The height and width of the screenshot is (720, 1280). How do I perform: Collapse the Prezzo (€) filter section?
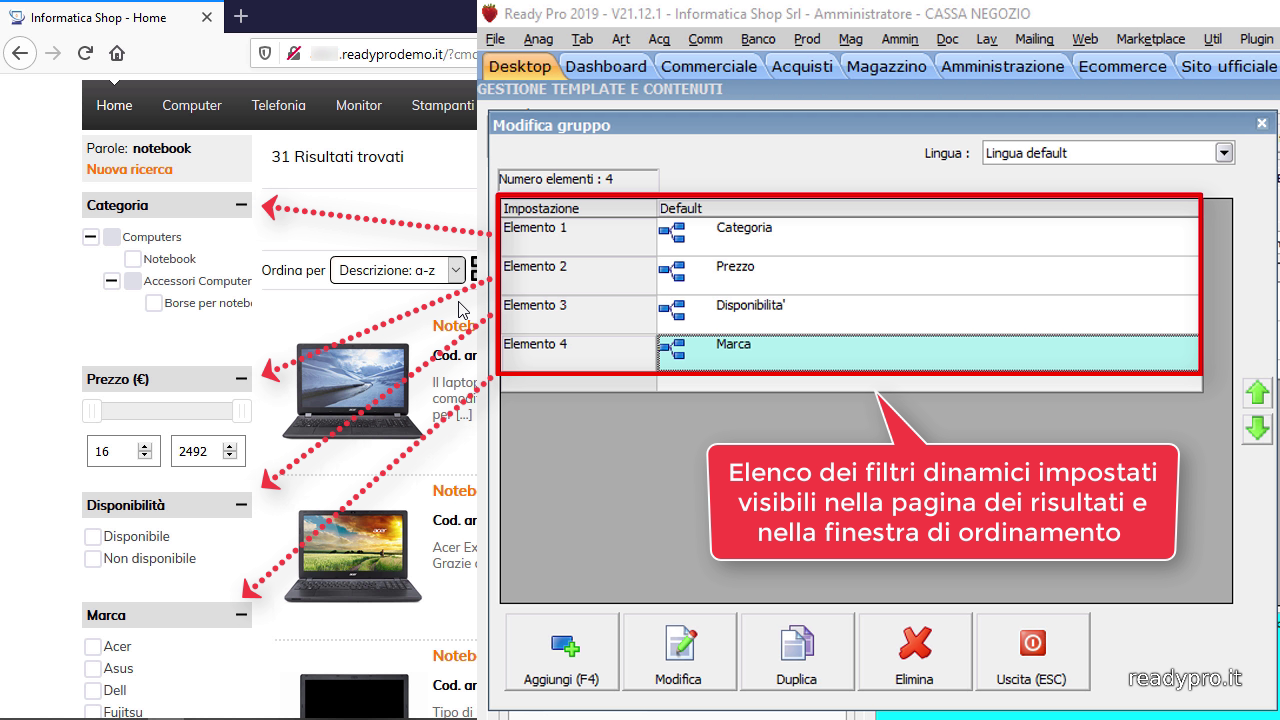pyautogui.click(x=241, y=379)
